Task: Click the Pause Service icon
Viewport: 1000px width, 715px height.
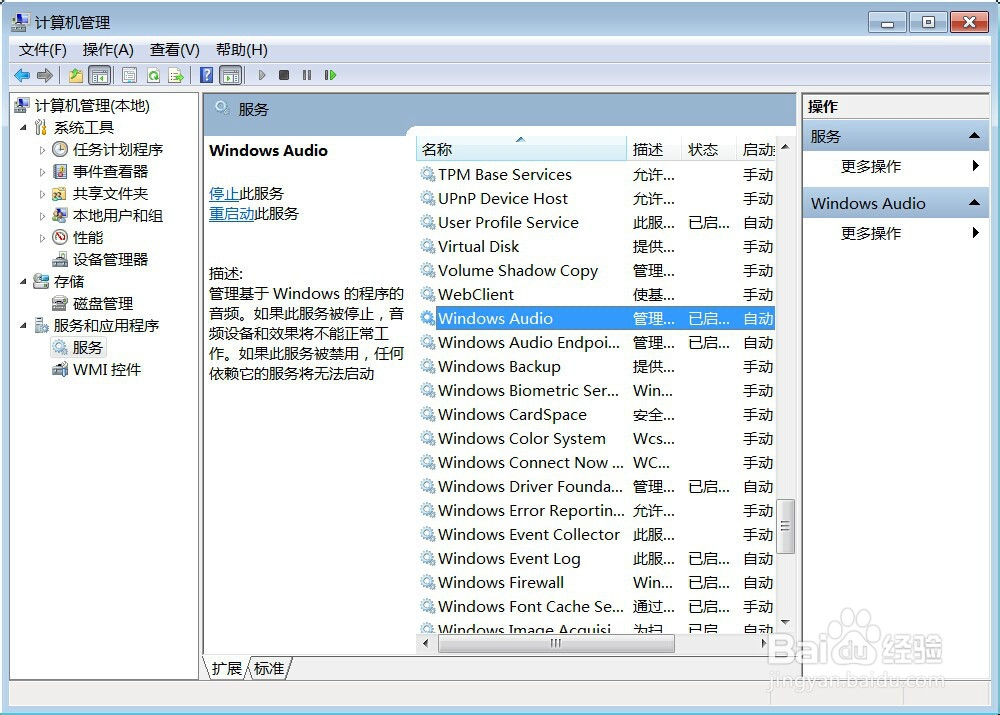Action: coord(307,75)
